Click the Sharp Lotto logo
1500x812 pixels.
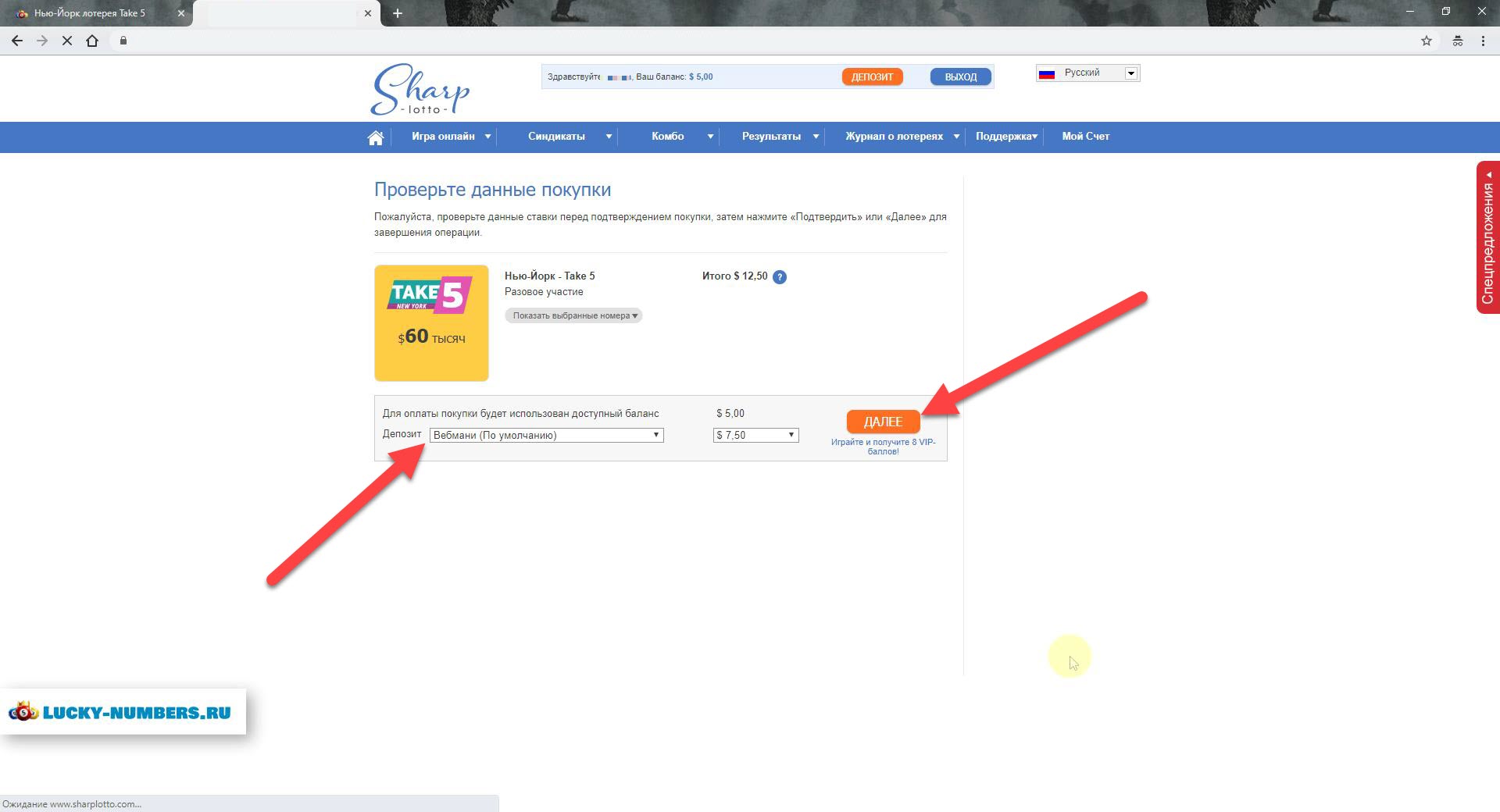pyautogui.click(x=420, y=89)
